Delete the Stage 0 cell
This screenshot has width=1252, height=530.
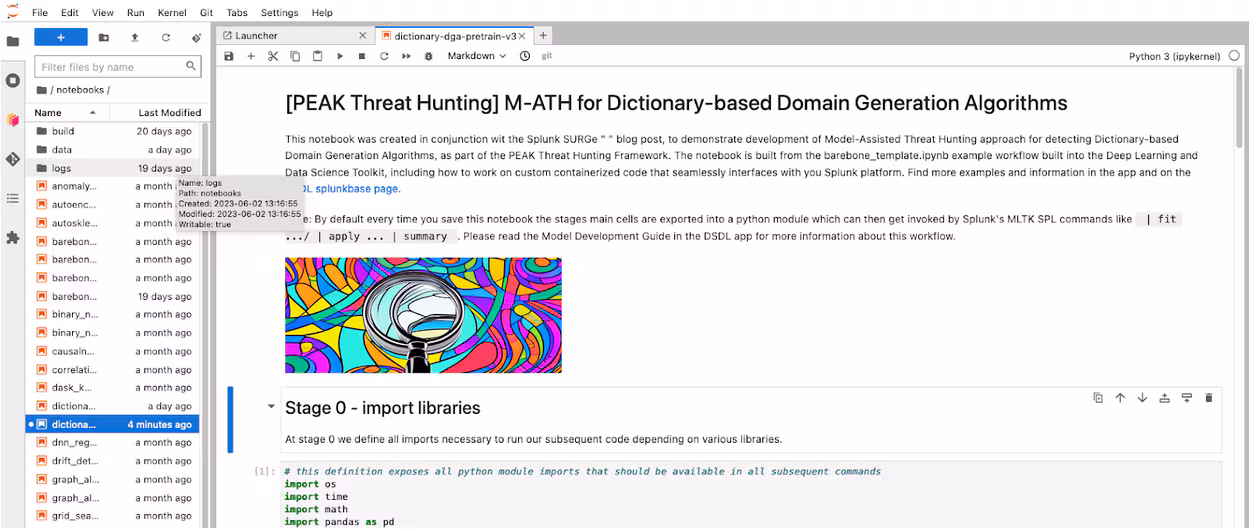1208,398
